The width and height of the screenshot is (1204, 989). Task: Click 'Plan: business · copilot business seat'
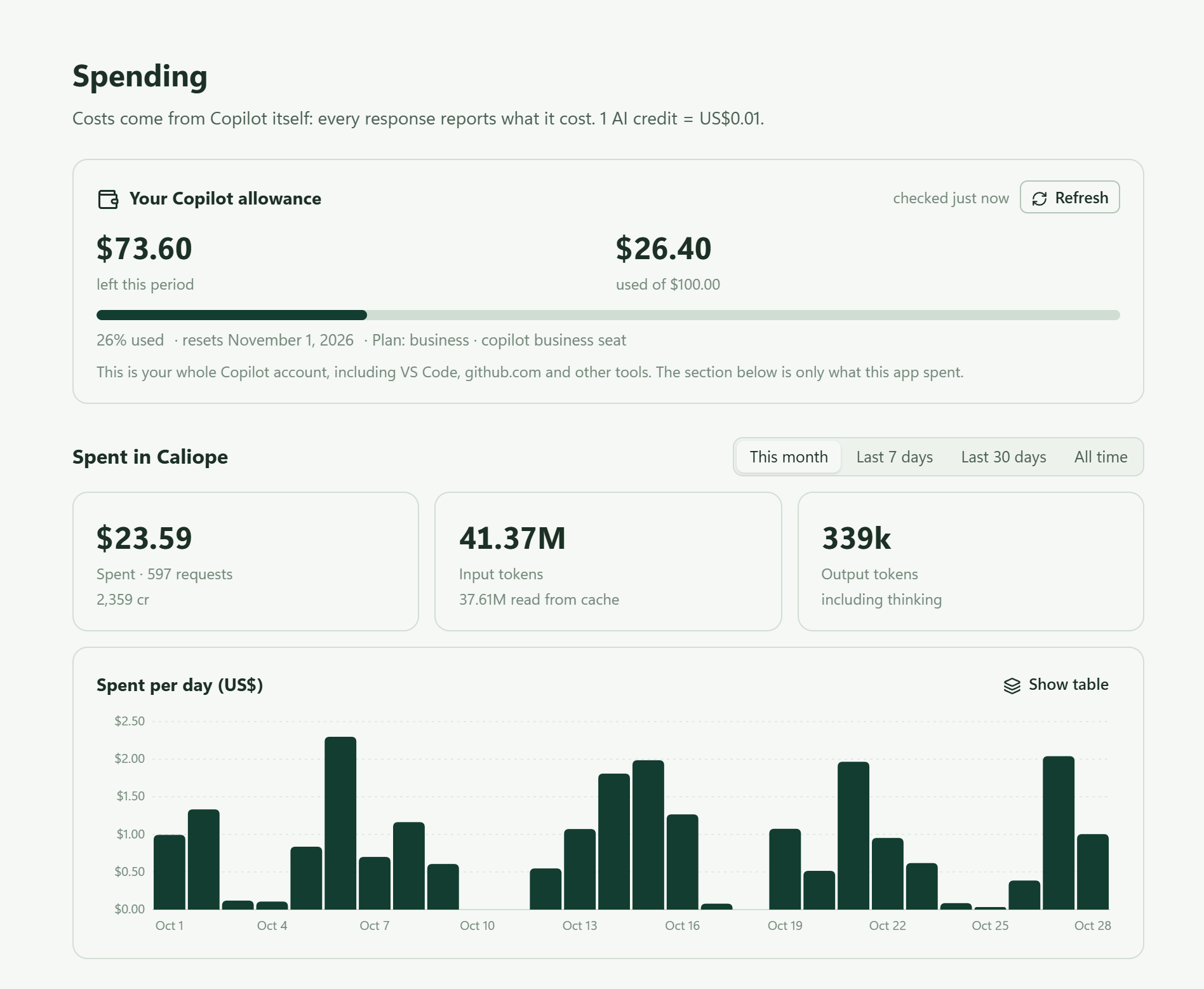click(499, 340)
